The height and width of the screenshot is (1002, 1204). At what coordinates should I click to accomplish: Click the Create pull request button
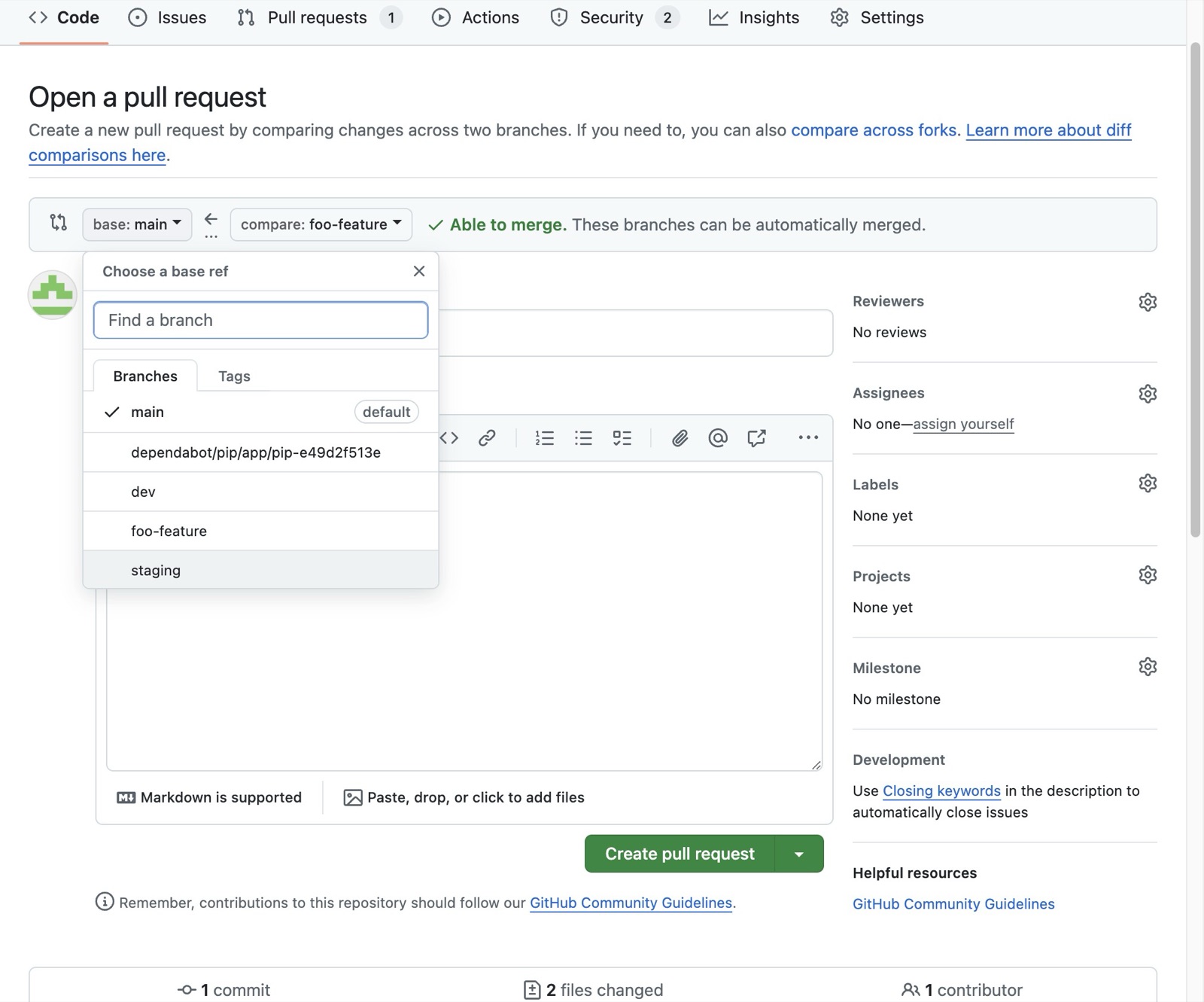(680, 854)
